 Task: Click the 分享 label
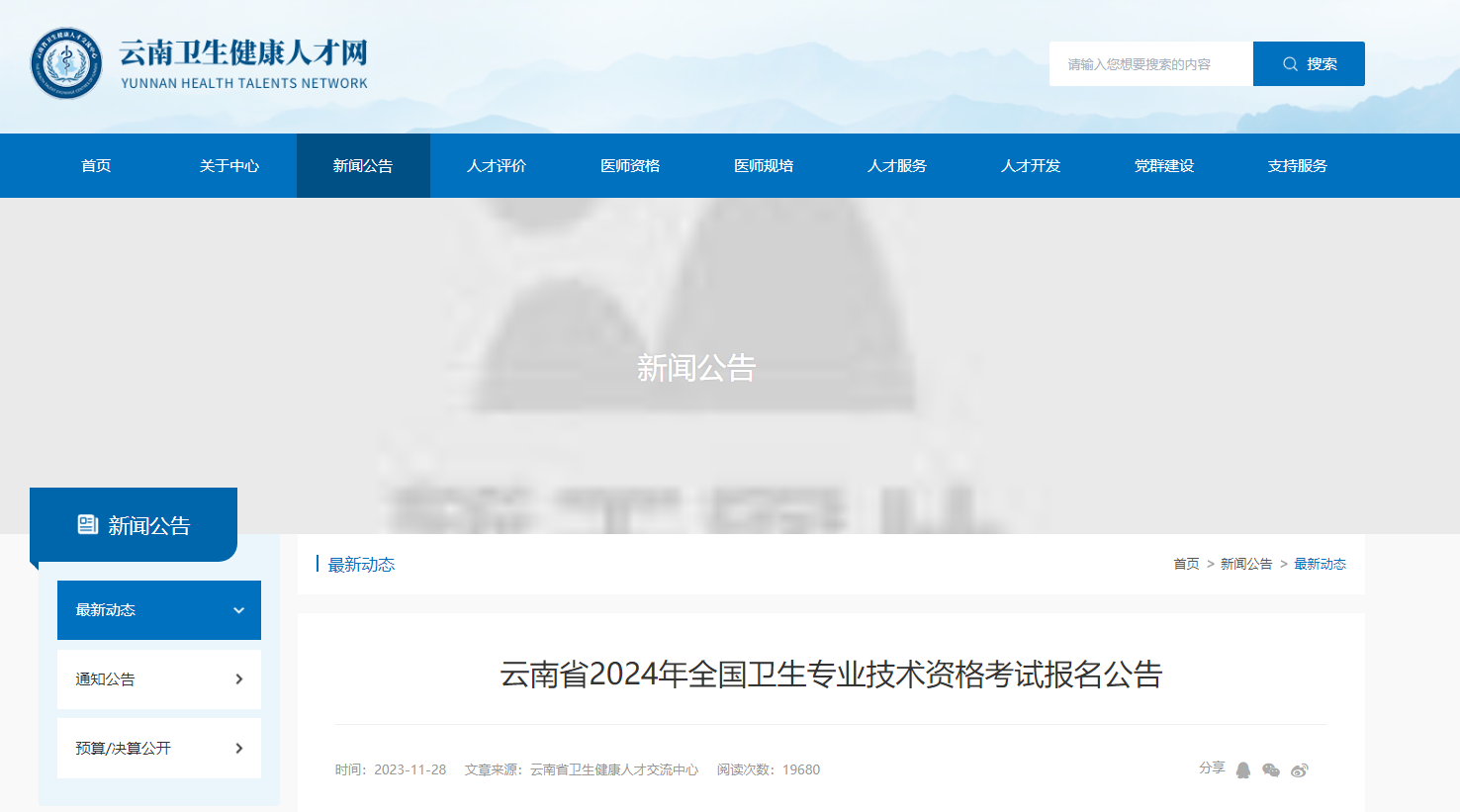(x=1212, y=767)
